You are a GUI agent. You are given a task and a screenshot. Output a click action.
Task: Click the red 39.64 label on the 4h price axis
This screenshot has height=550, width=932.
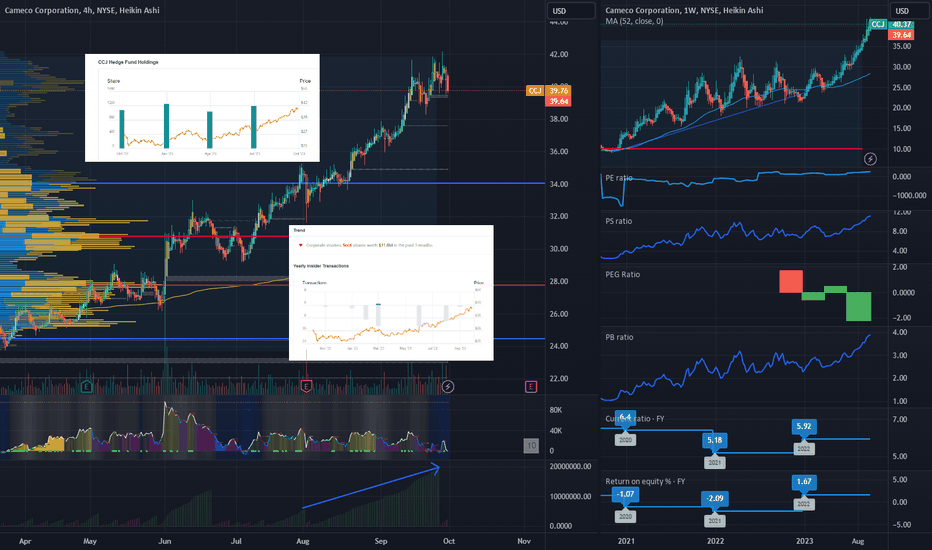558,102
